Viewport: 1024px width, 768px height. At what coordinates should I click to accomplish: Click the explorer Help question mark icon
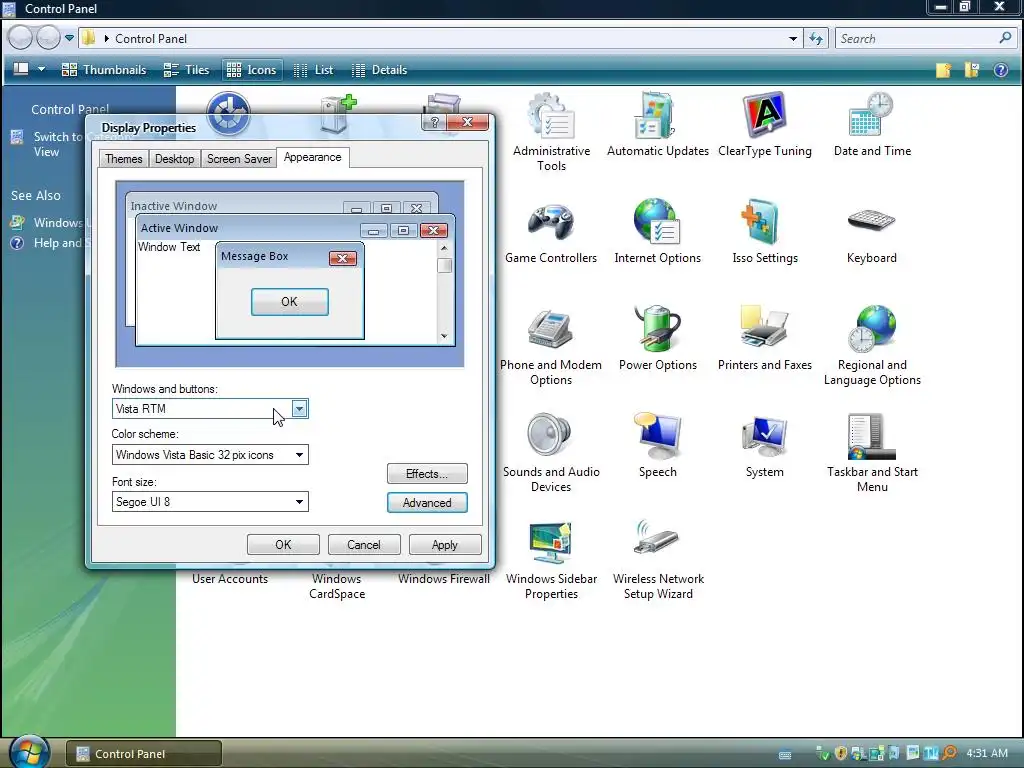1000,70
